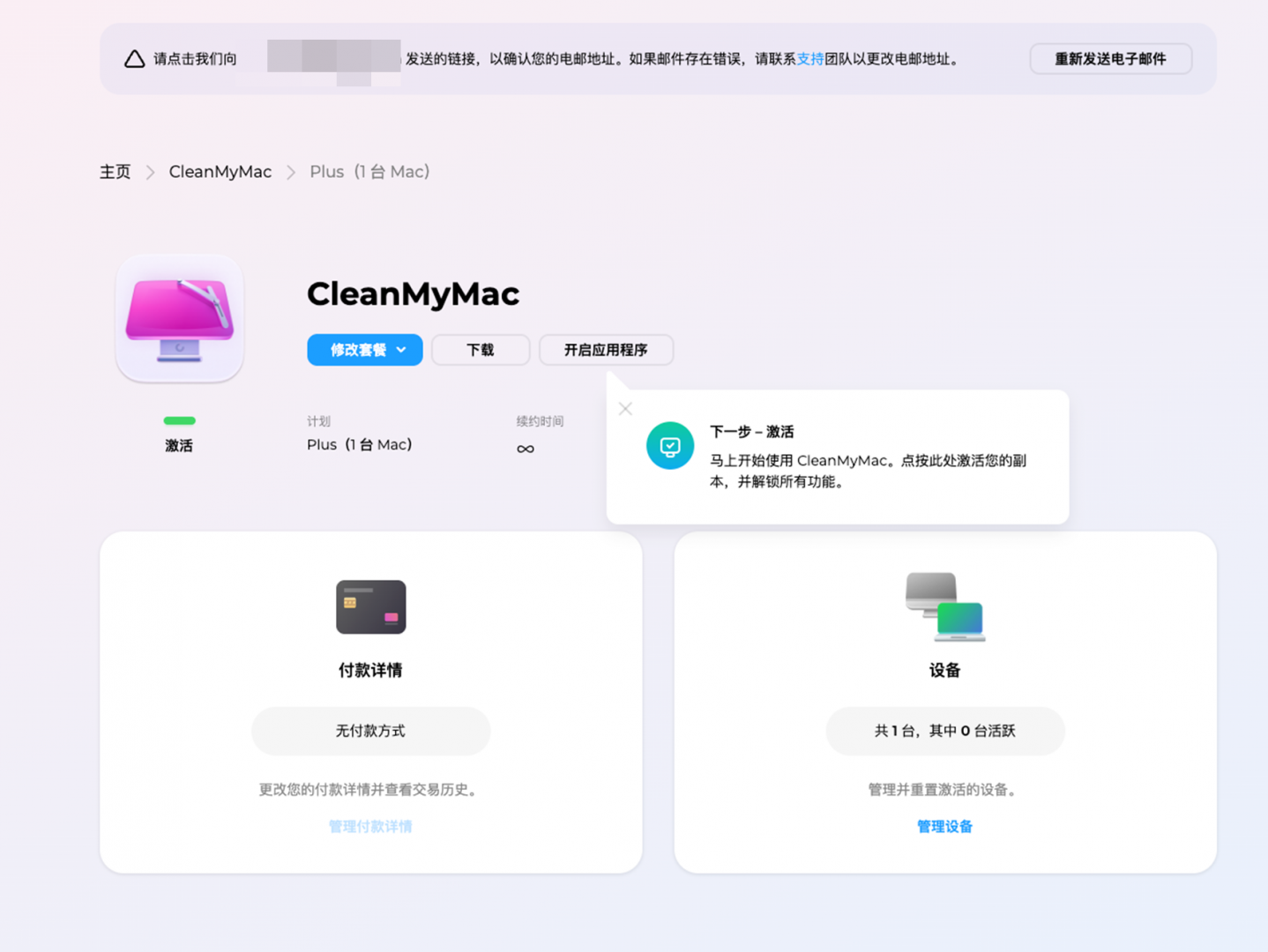The width and height of the screenshot is (1268, 952).
Task: Click the 无付款方式 payment method field
Action: tap(370, 731)
